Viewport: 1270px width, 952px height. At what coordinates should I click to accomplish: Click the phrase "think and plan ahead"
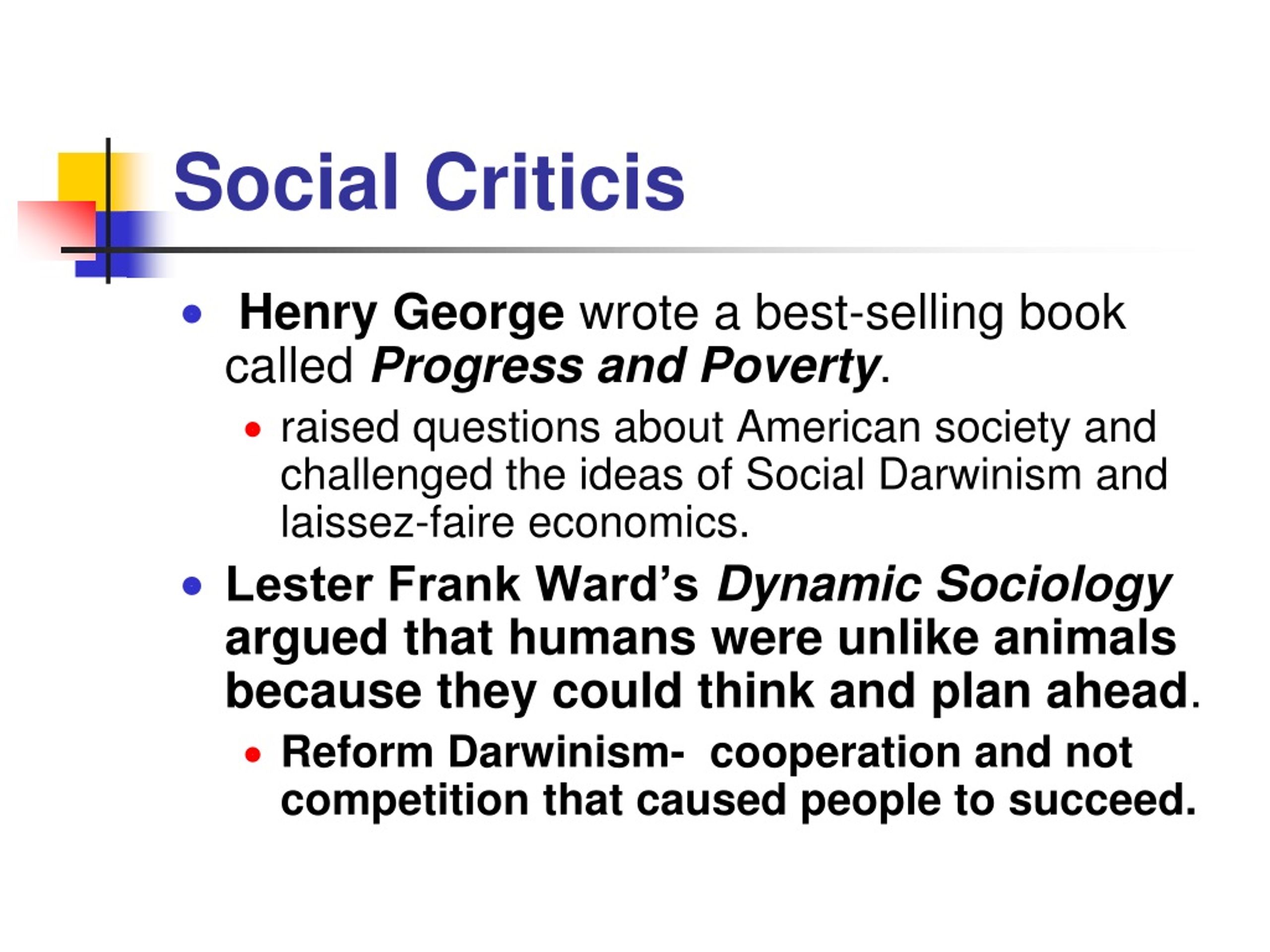click(943, 690)
